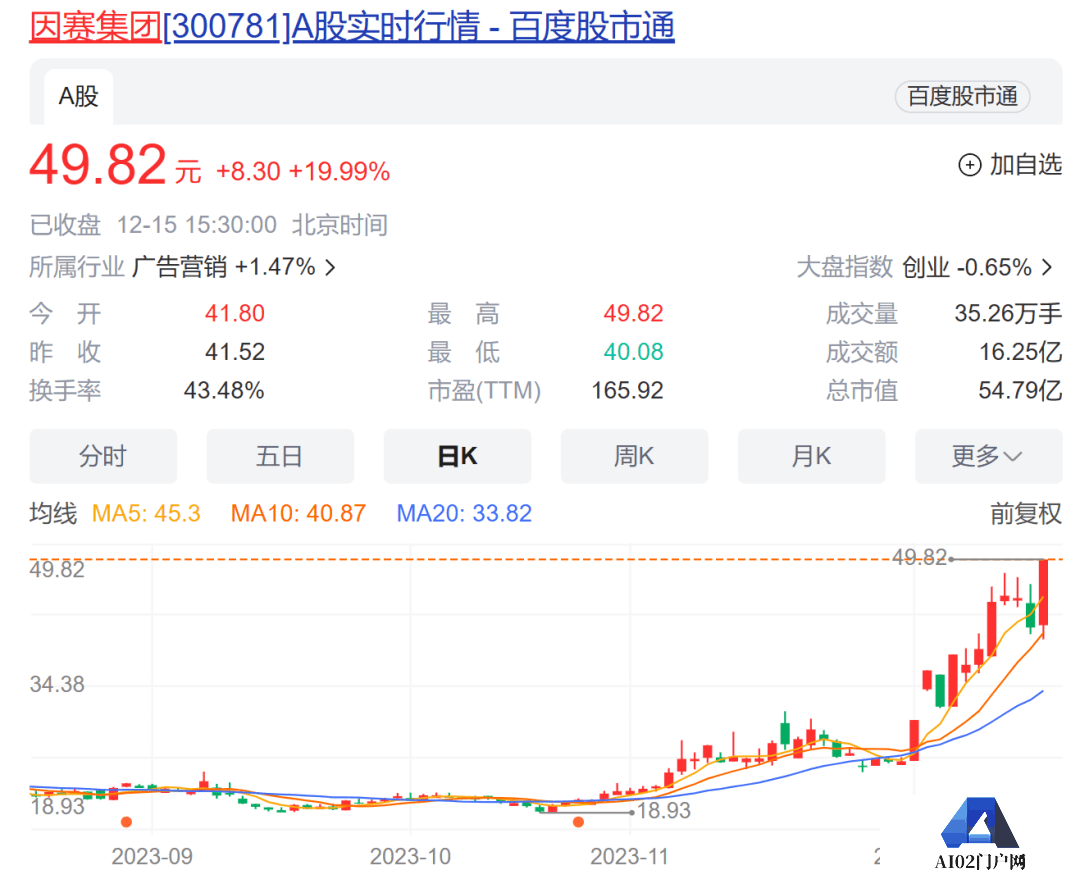Click the 成交额 value 16.25亿
Viewport: 1080px width, 870px height.
coord(1020,352)
